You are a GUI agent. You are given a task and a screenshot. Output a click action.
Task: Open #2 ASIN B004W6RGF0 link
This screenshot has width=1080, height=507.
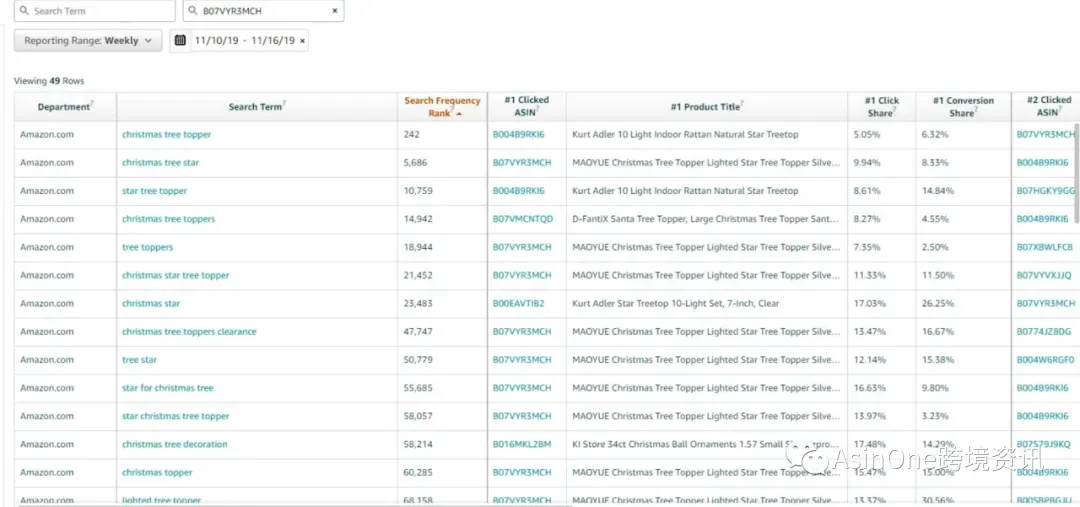(1045, 360)
